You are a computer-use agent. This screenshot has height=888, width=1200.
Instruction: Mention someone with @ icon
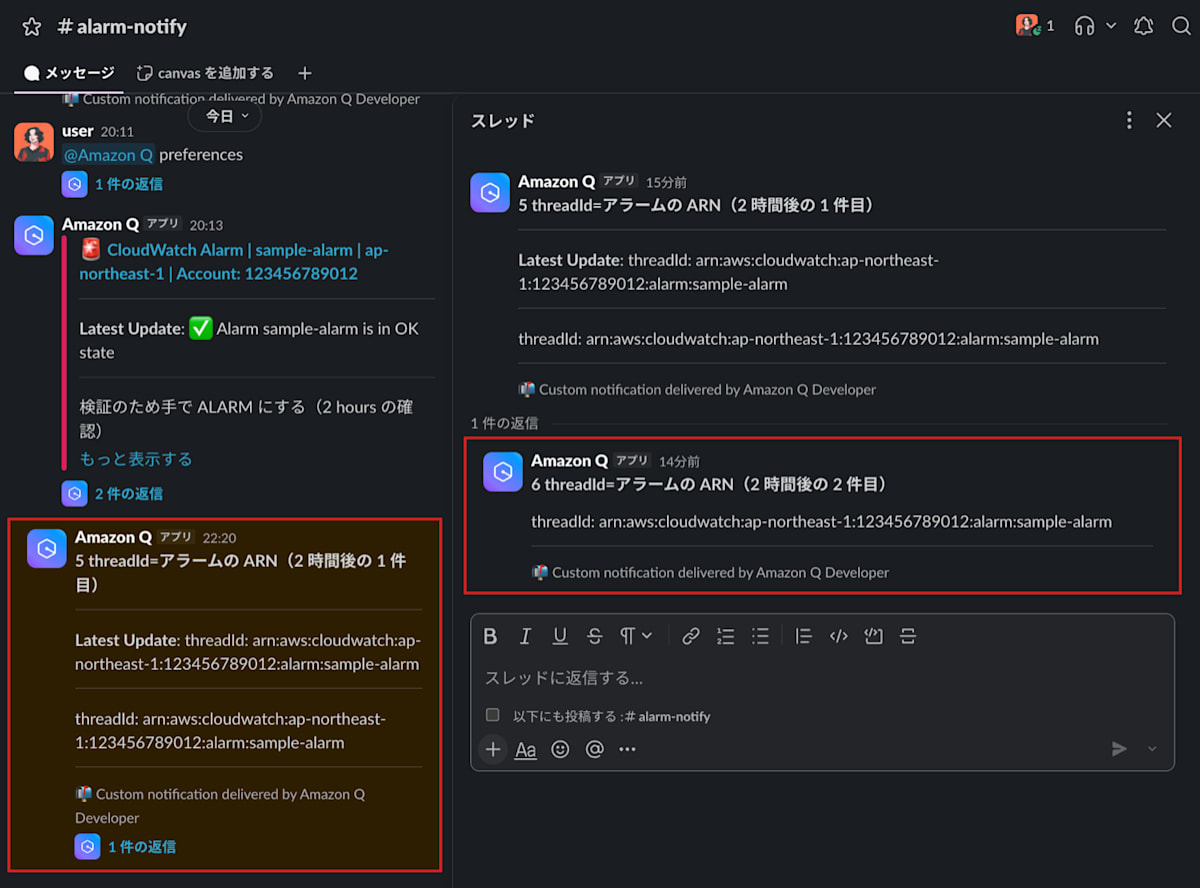[x=595, y=749]
